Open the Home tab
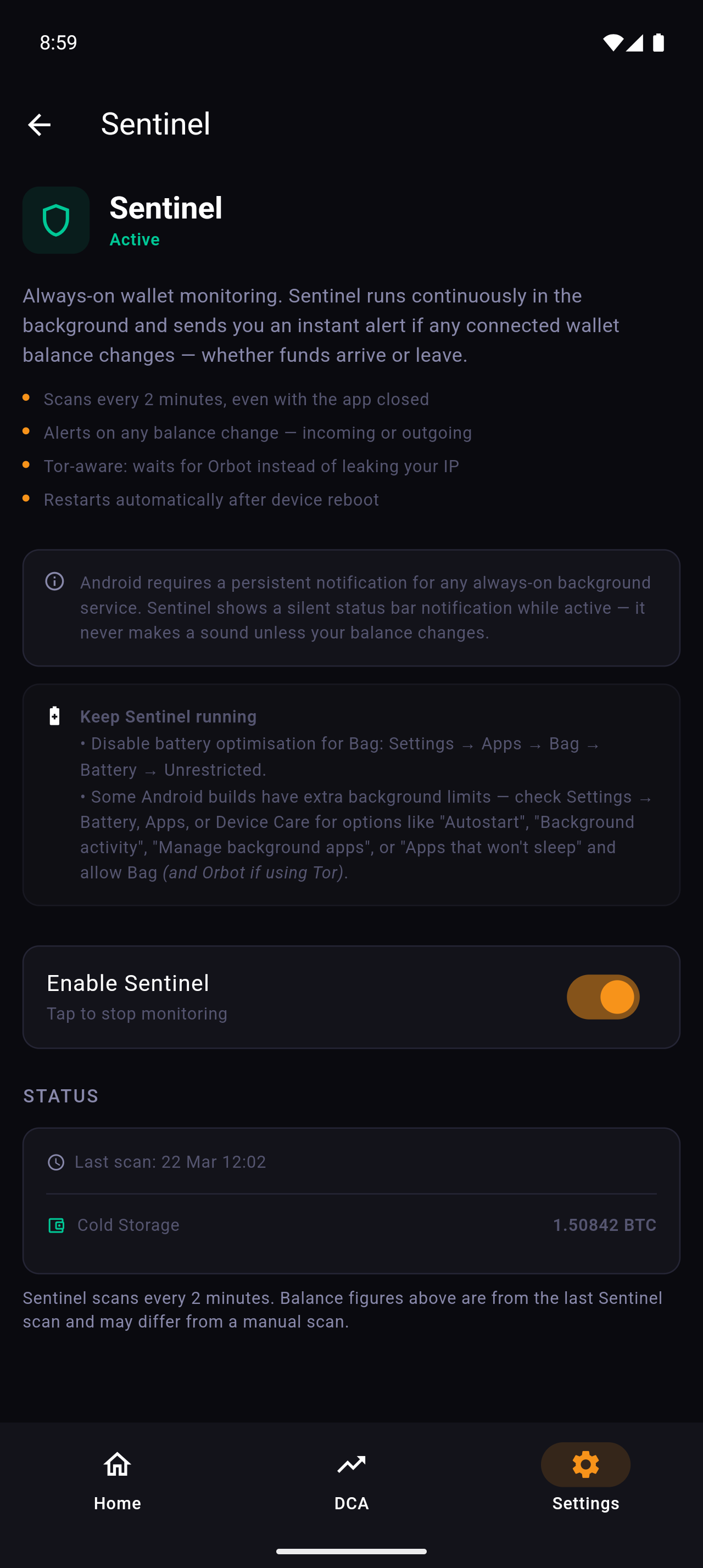 pyautogui.click(x=118, y=1476)
